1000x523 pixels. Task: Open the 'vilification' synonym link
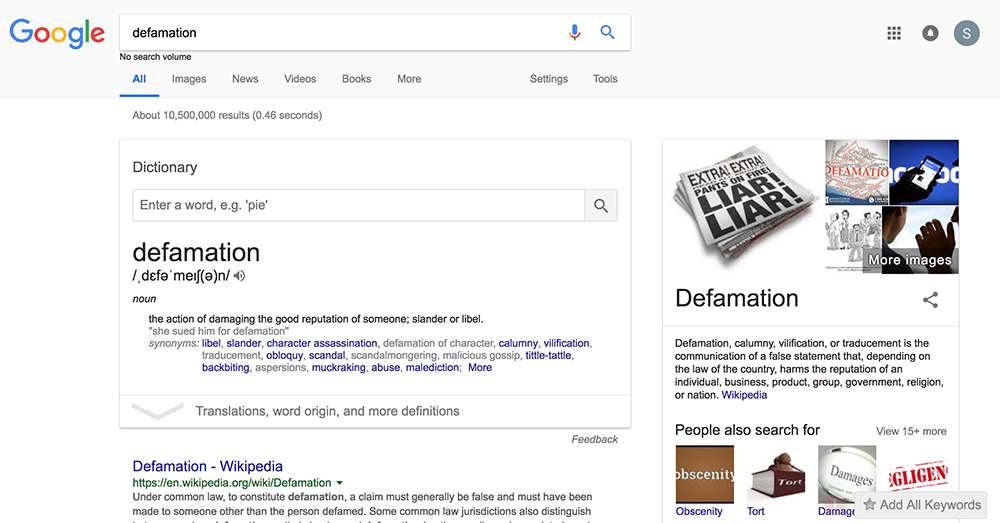tap(566, 343)
